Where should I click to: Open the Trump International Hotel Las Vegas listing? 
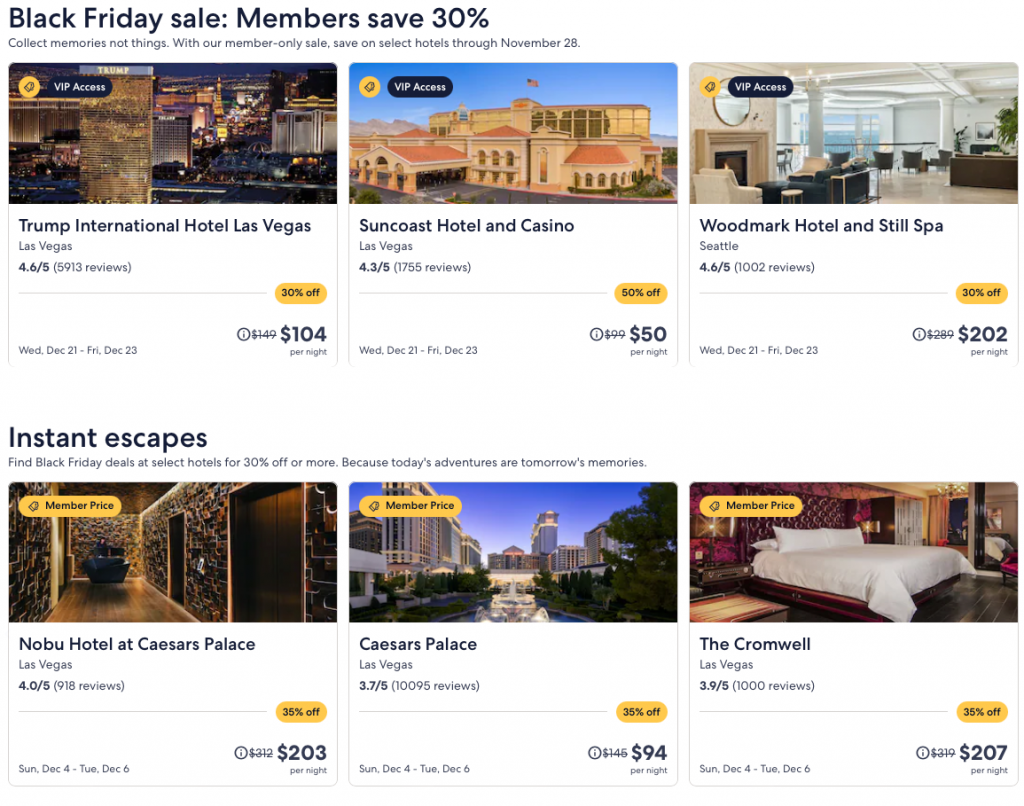tap(165, 226)
